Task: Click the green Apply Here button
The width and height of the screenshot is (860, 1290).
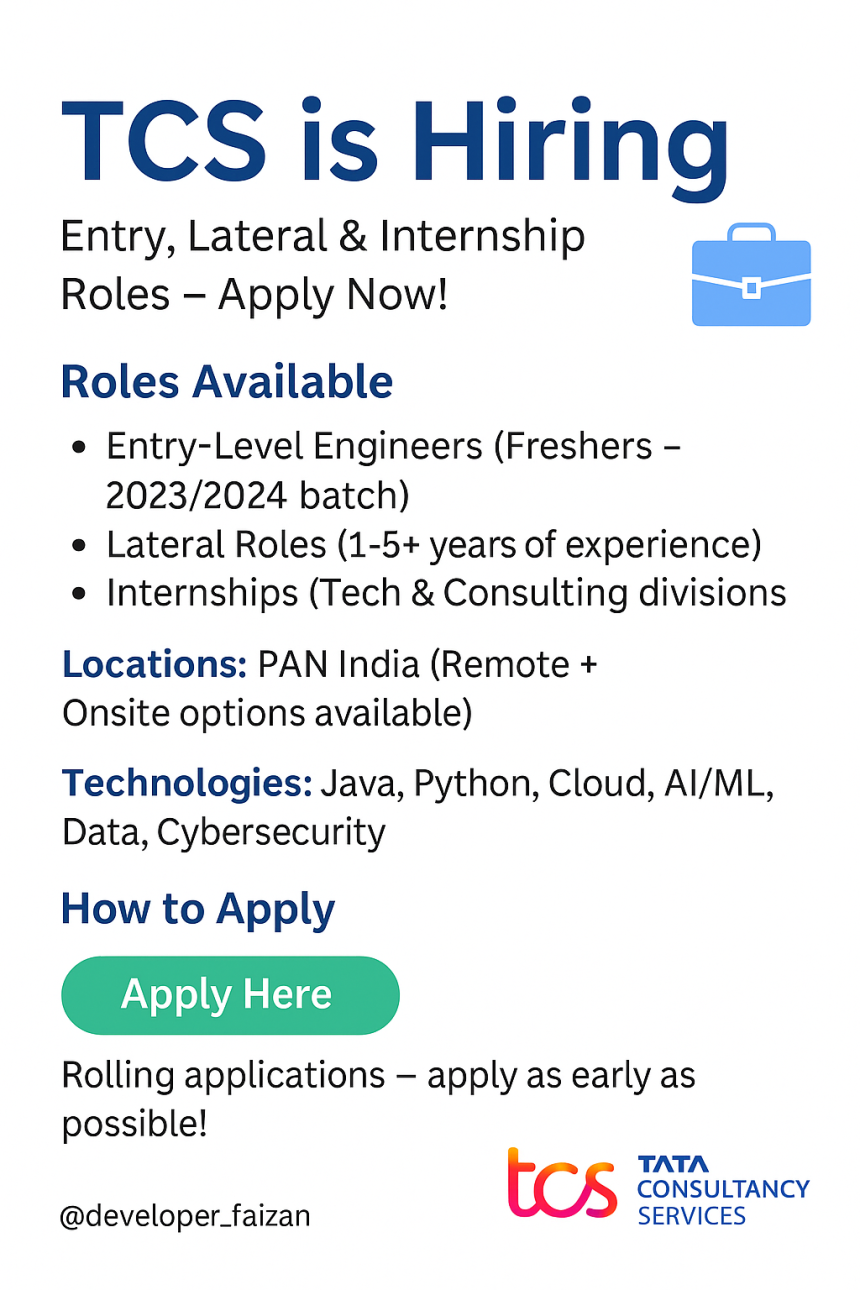Action: [x=230, y=995]
